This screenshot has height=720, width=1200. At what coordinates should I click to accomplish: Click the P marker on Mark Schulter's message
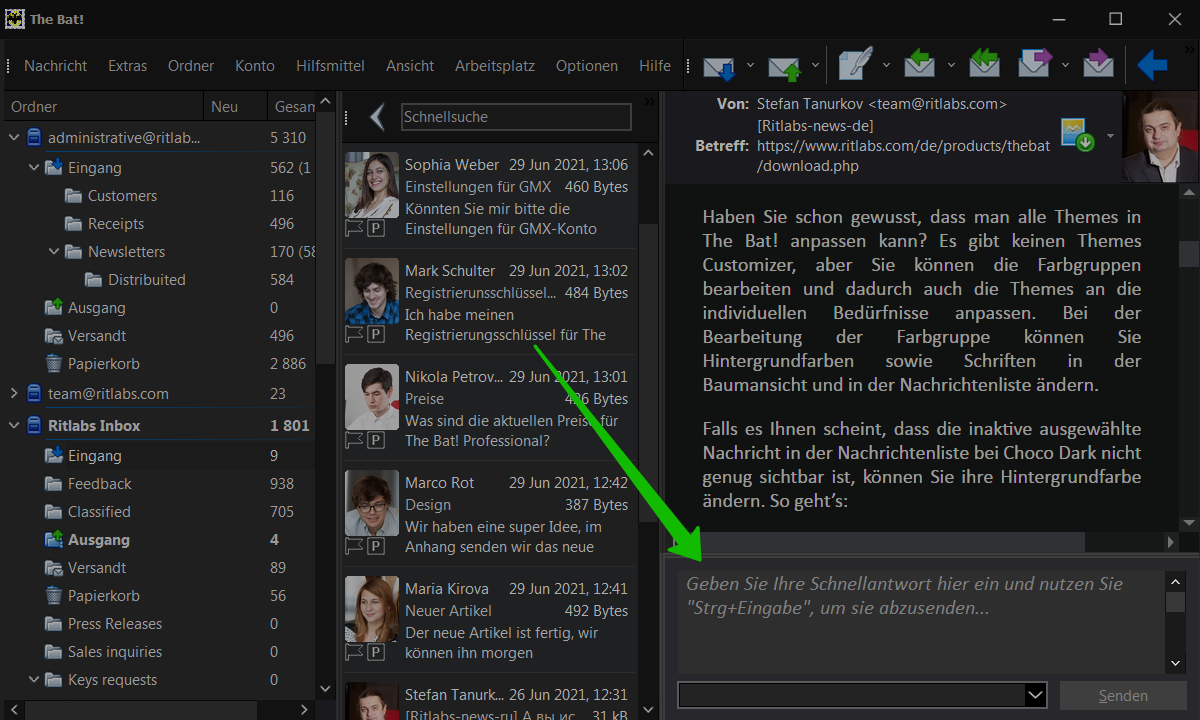point(376,334)
